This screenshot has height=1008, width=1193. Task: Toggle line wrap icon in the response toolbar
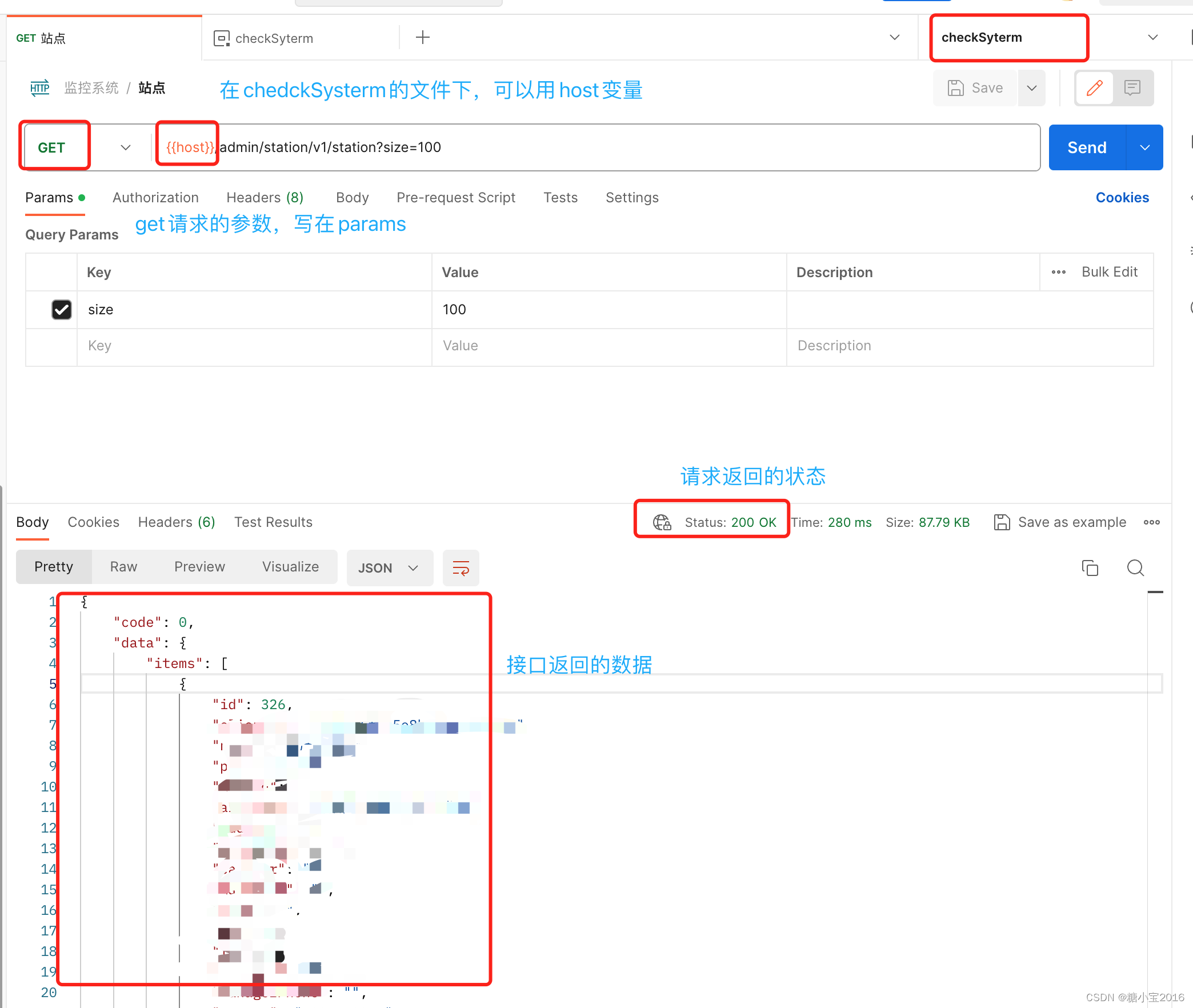point(461,567)
